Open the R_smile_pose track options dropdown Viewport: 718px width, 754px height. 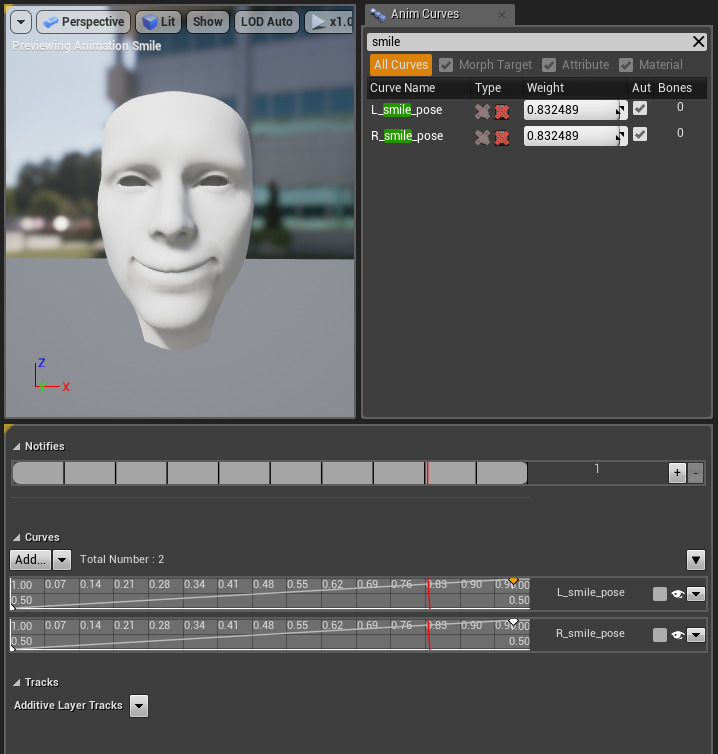696,635
